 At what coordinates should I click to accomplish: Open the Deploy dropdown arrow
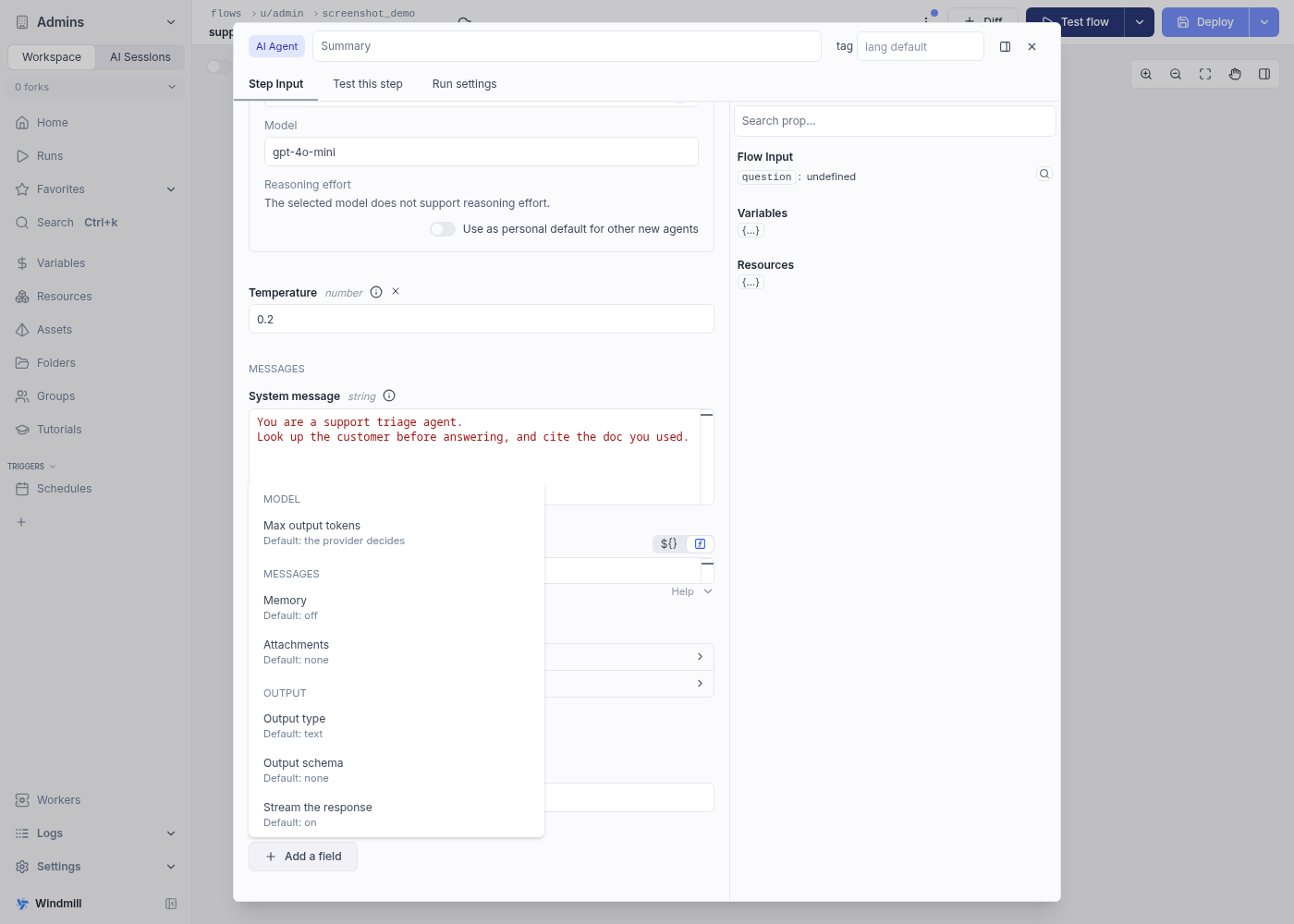coord(1263,22)
